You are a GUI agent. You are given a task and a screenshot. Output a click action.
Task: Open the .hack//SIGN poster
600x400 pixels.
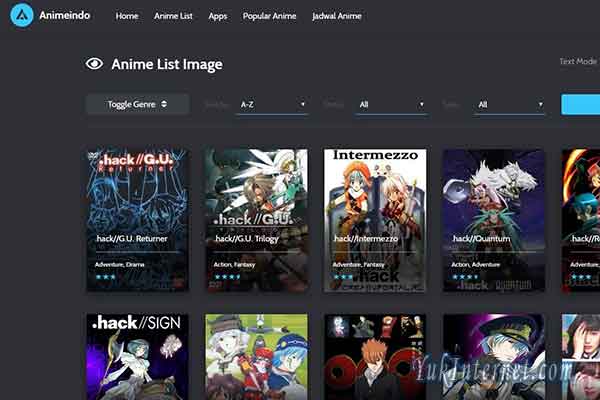(137, 357)
